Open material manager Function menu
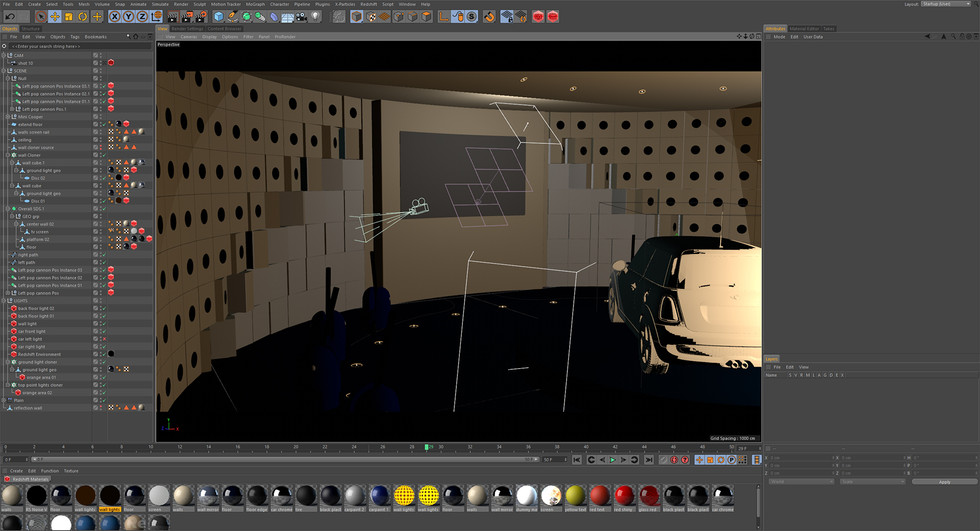The image size is (980, 531). click(x=50, y=471)
